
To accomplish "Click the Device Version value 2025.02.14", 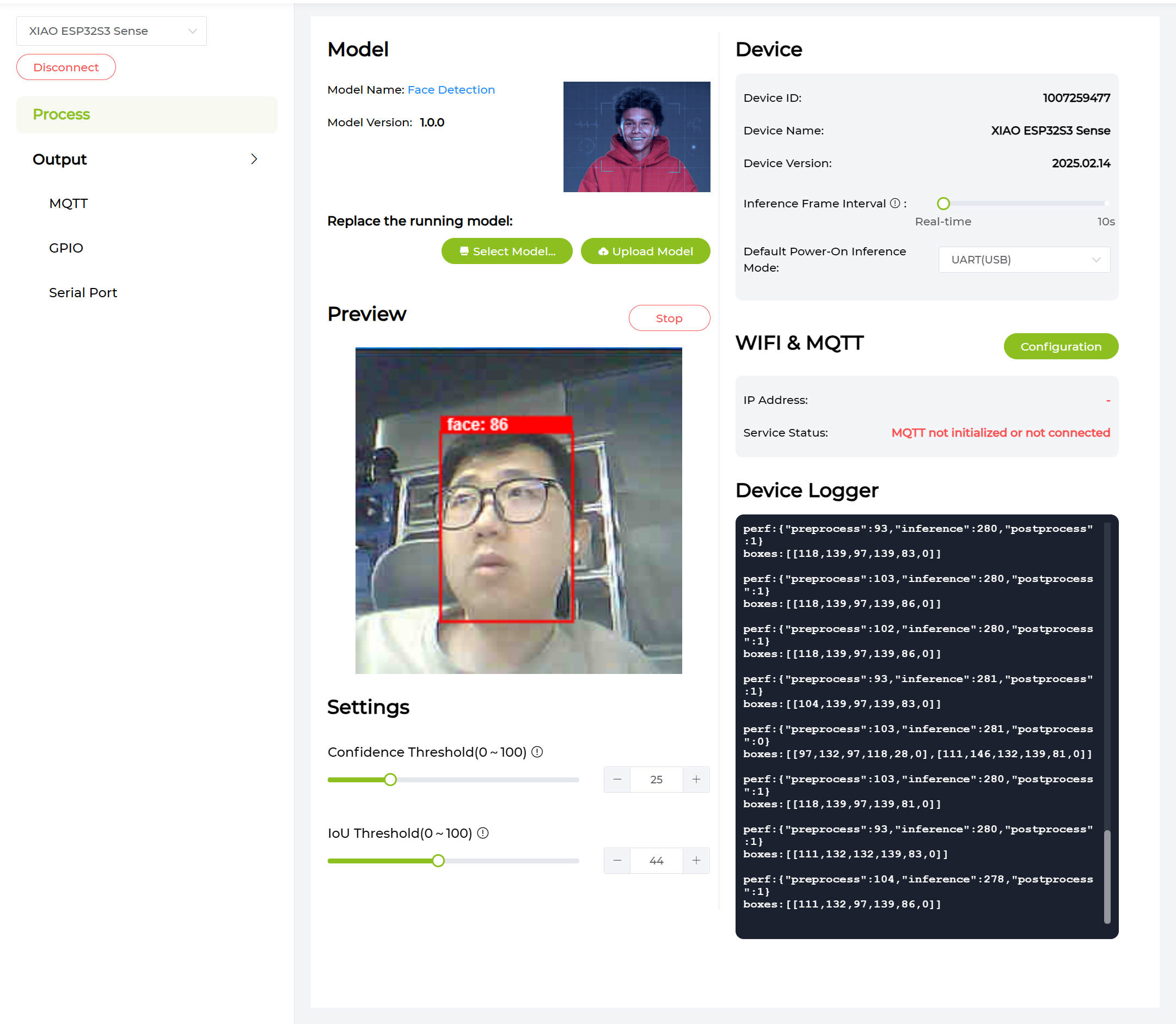I will [1081, 163].
